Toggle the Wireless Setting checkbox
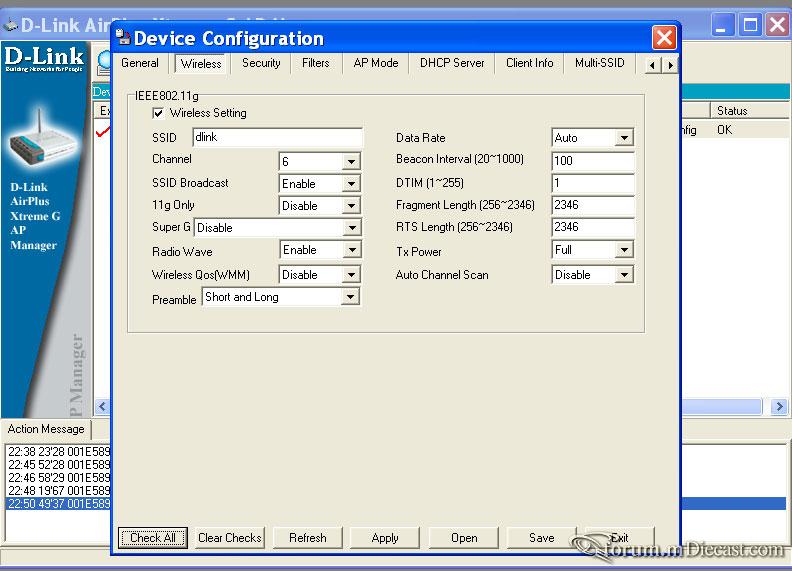The height and width of the screenshot is (571, 792). coord(158,113)
